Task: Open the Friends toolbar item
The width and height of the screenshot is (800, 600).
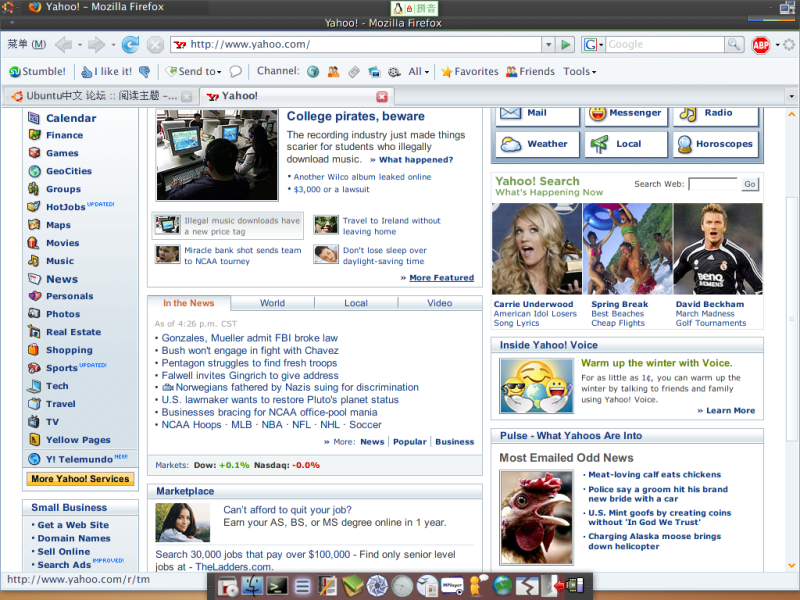Action: 530,71
